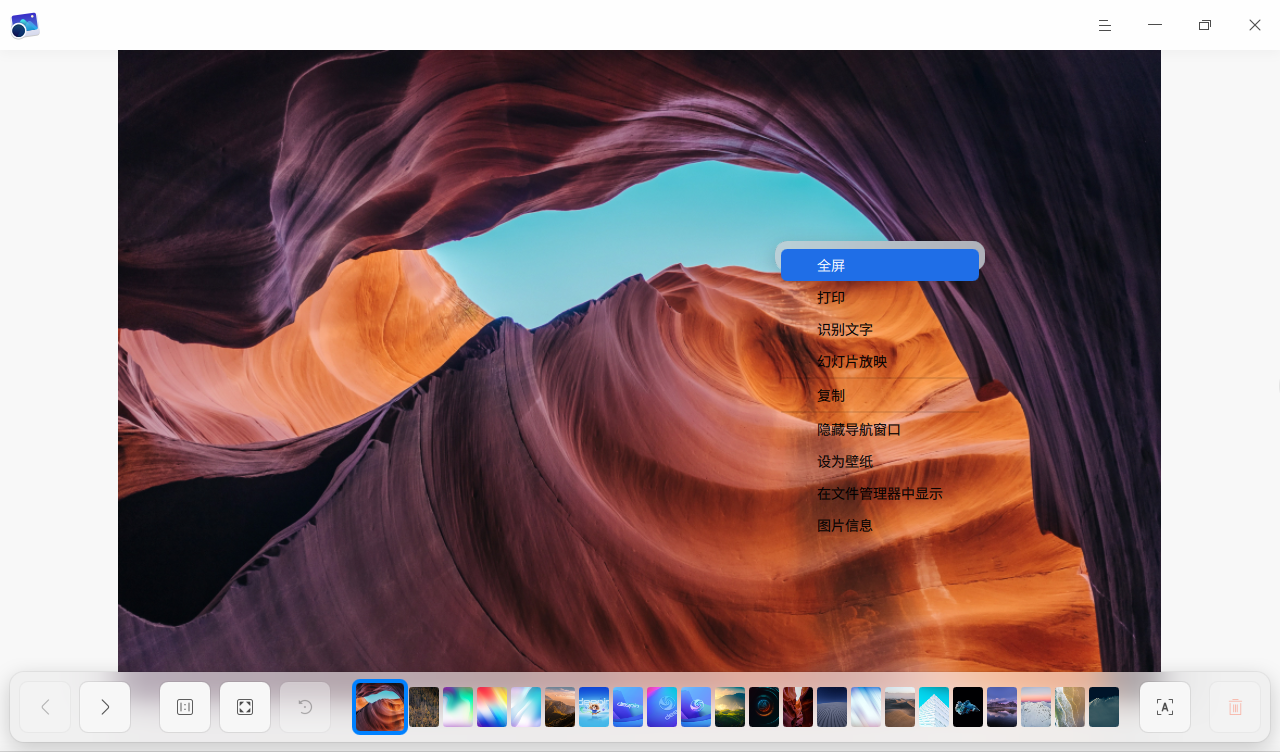Viewport: 1280px width, 752px height.
Task: Delete the current image with the trash icon
Action: pos(1235,707)
